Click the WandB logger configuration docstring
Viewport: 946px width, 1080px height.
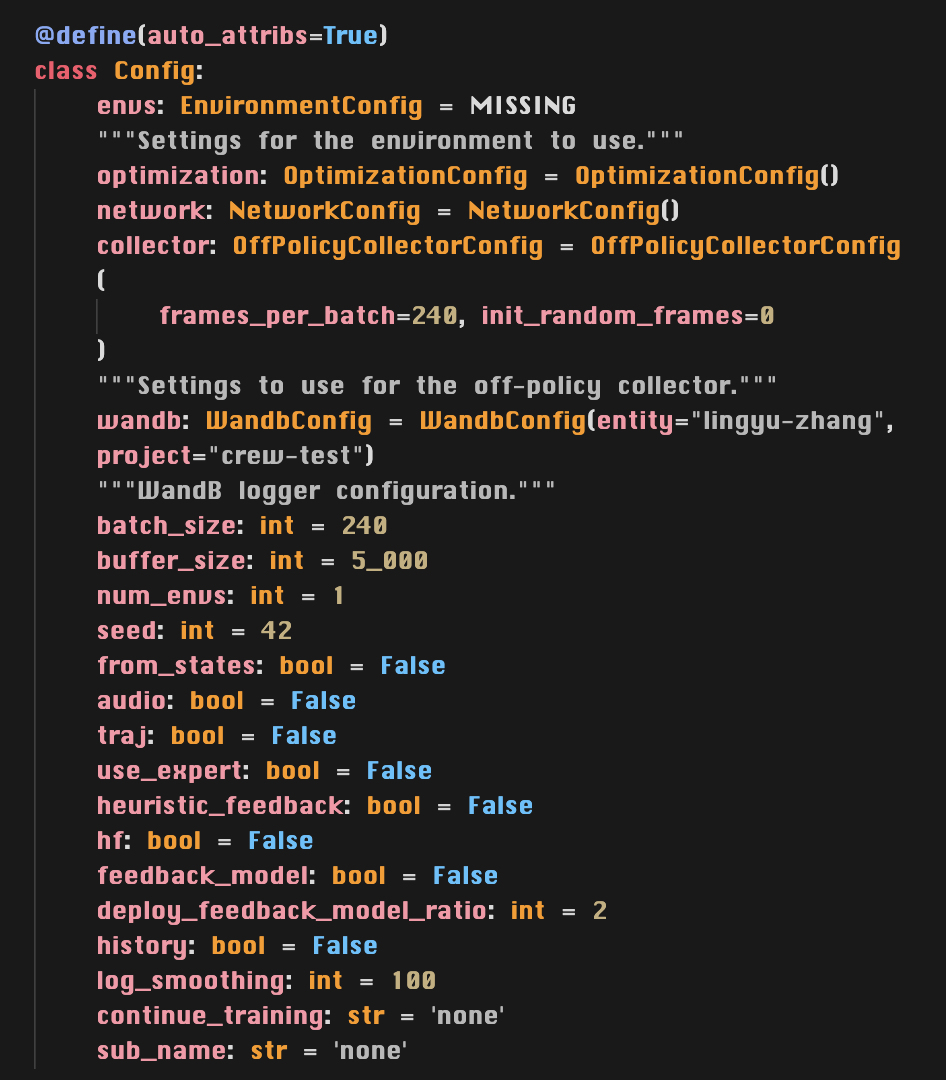326,490
